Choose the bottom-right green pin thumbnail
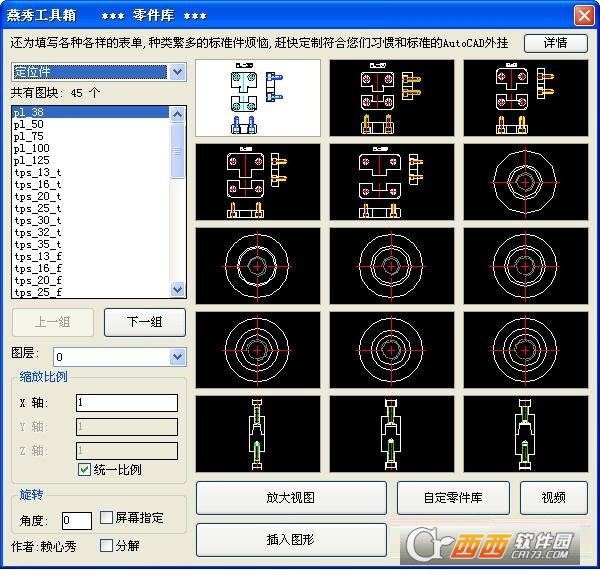 (x=525, y=432)
